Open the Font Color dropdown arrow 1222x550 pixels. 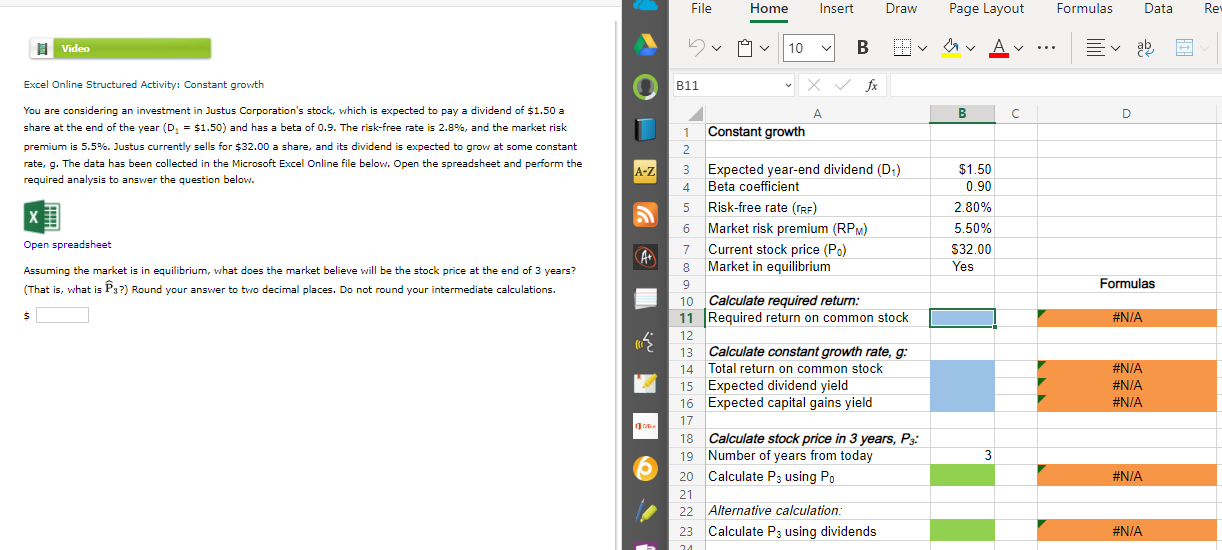click(x=1019, y=49)
